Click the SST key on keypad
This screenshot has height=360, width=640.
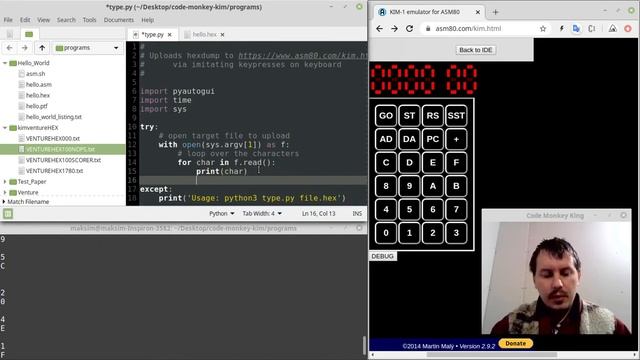pyautogui.click(x=456, y=116)
